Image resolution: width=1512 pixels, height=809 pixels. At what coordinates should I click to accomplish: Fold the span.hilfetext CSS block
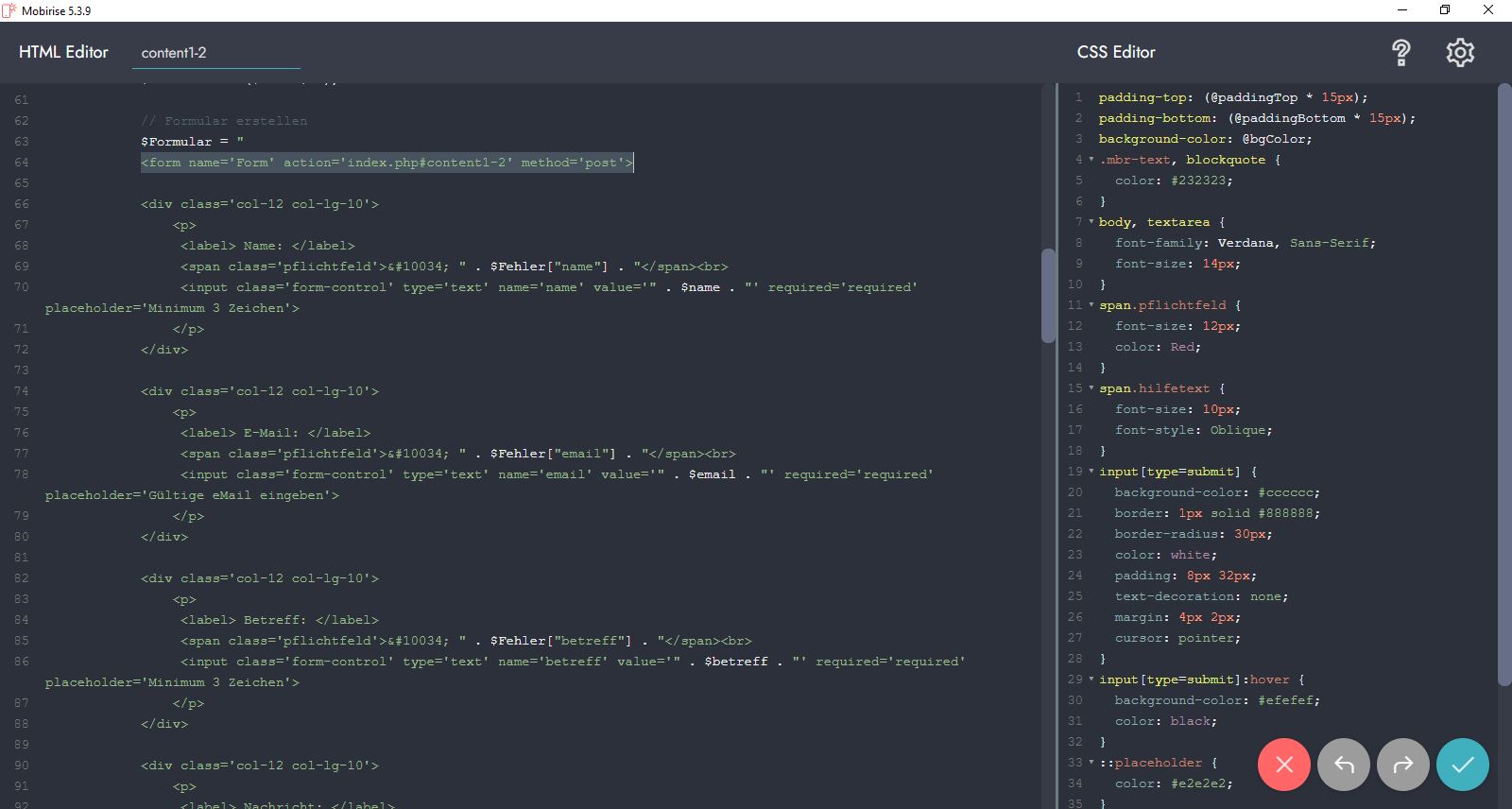coord(1091,388)
